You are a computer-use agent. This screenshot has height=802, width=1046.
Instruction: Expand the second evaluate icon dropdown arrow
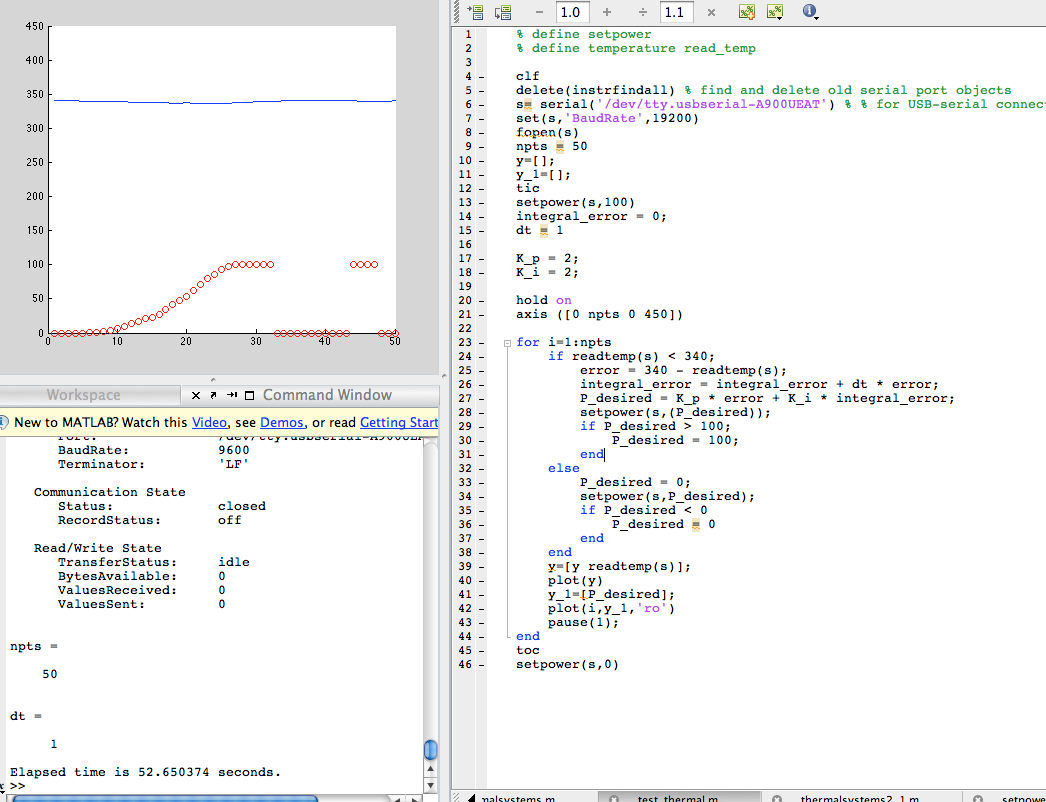click(780, 17)
